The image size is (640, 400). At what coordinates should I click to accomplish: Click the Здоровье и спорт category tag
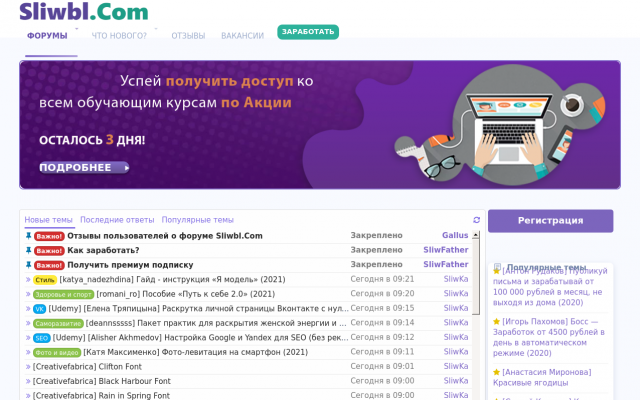point(63,294)
